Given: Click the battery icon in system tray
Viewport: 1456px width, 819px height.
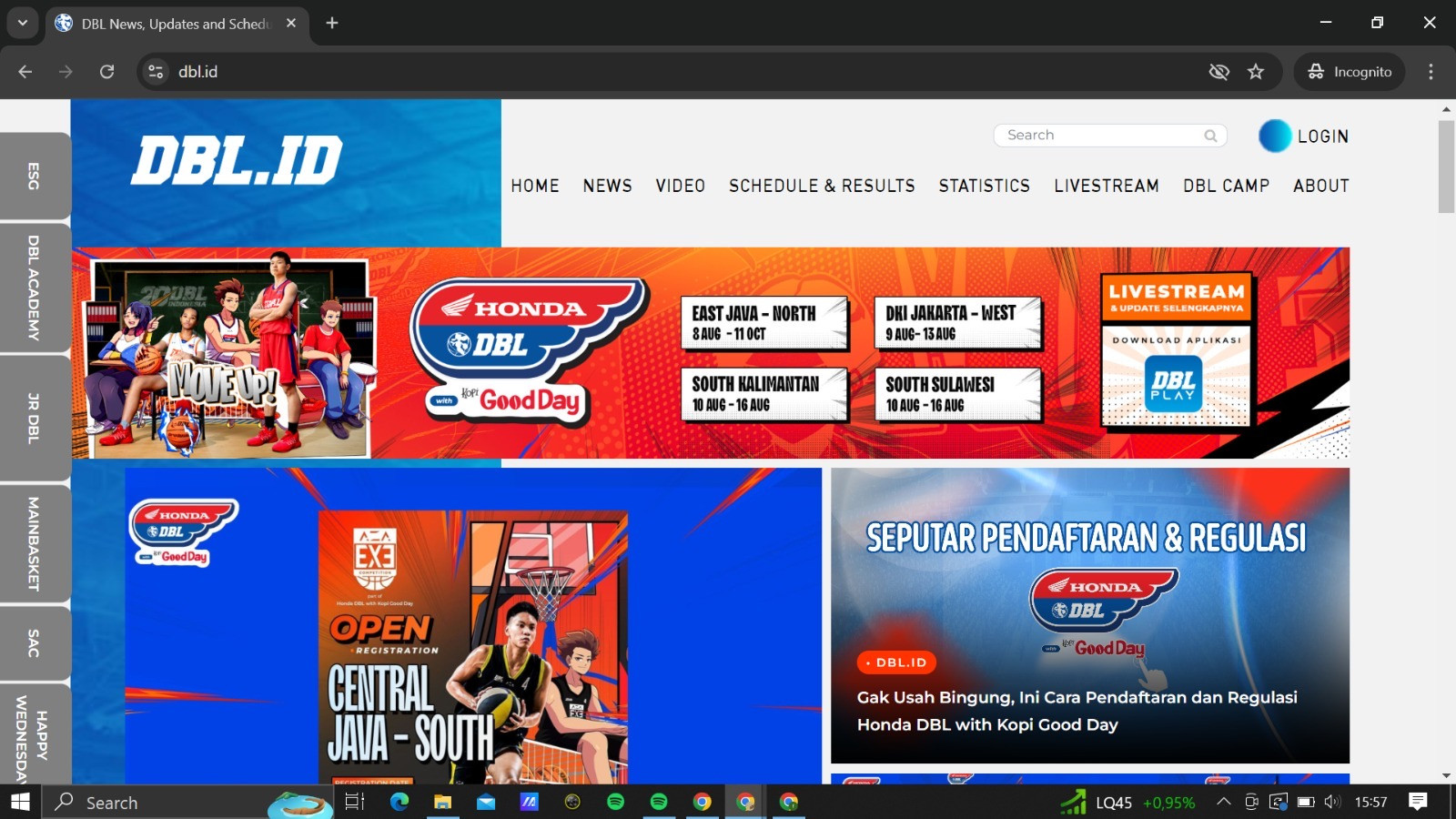Looking at the screenshot, I should click(x=1306, y=802).
